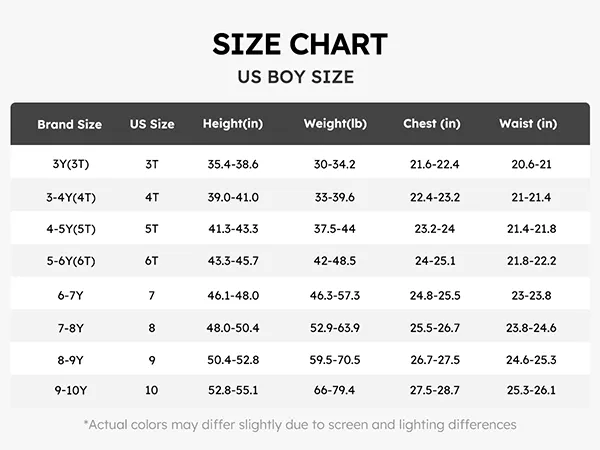
Task: Click the 9-10Y brand size cell
Action: [70, 391]
